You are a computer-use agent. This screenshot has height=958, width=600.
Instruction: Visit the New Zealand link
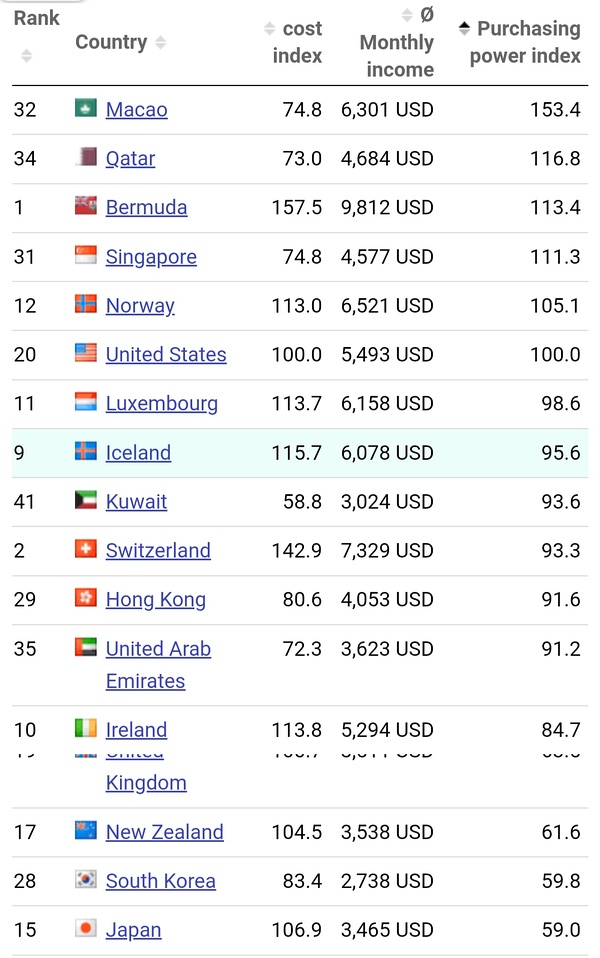(164, 832)
